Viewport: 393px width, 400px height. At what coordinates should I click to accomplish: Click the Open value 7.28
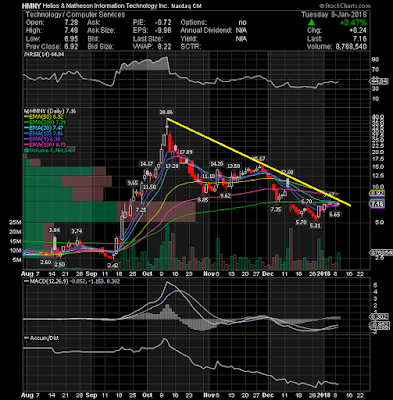[x=72, y=22]
